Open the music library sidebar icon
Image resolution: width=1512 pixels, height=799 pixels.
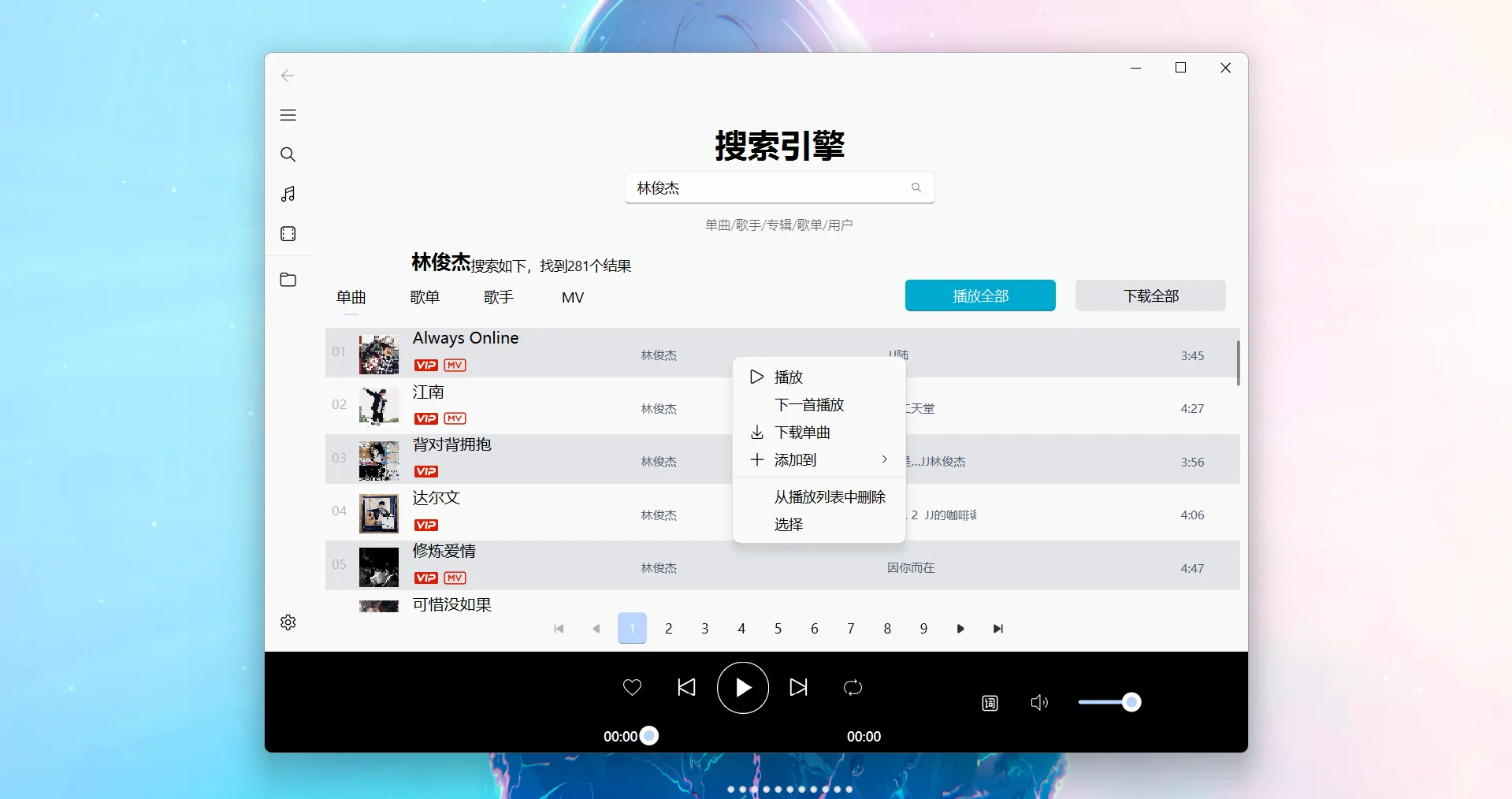288,194
